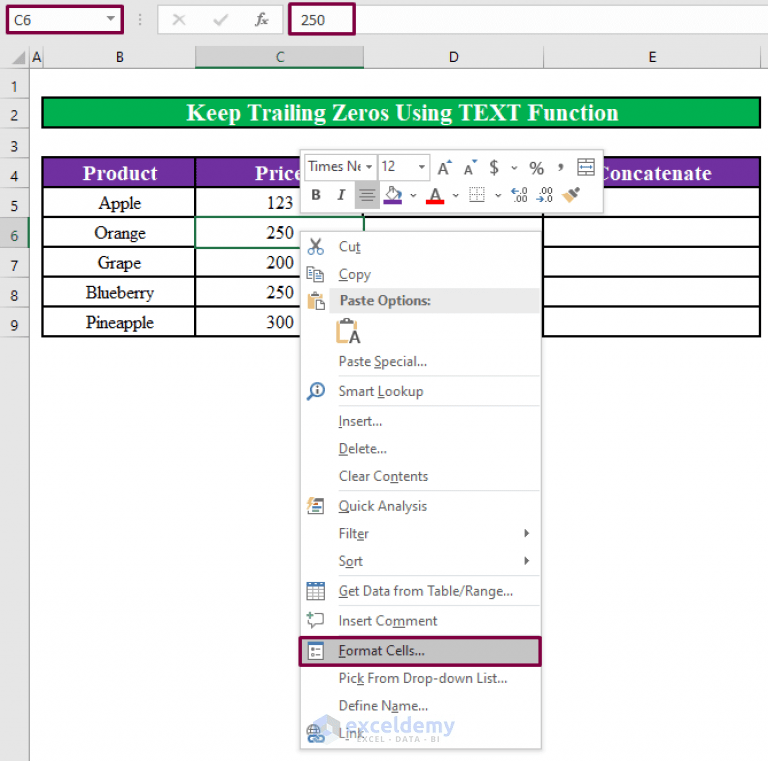Select column C header
The width and height of the screenshot is (768, 761).
point(280,57)
